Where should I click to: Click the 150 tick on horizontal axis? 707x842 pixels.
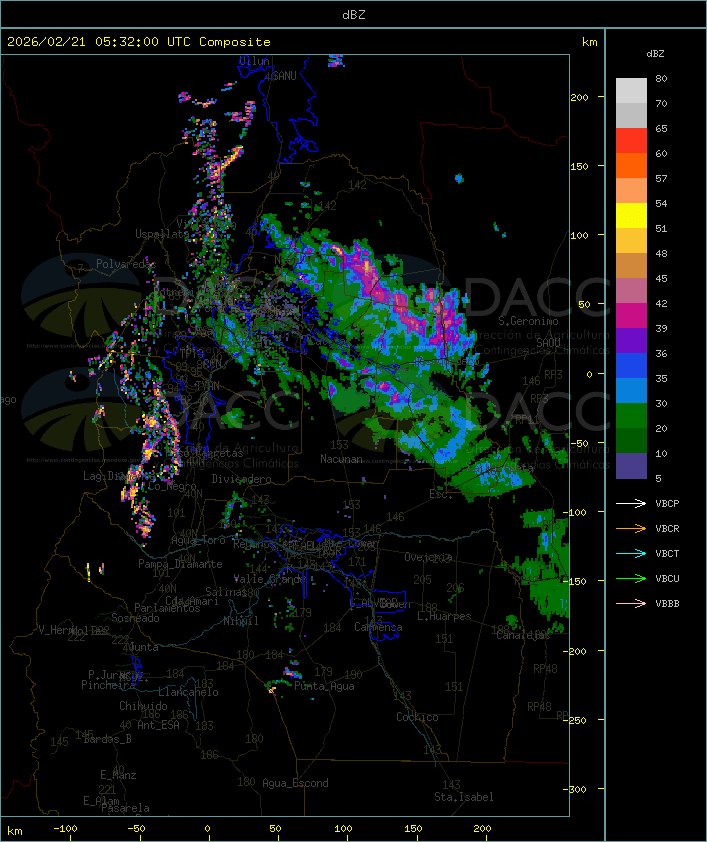coord(413,829)
